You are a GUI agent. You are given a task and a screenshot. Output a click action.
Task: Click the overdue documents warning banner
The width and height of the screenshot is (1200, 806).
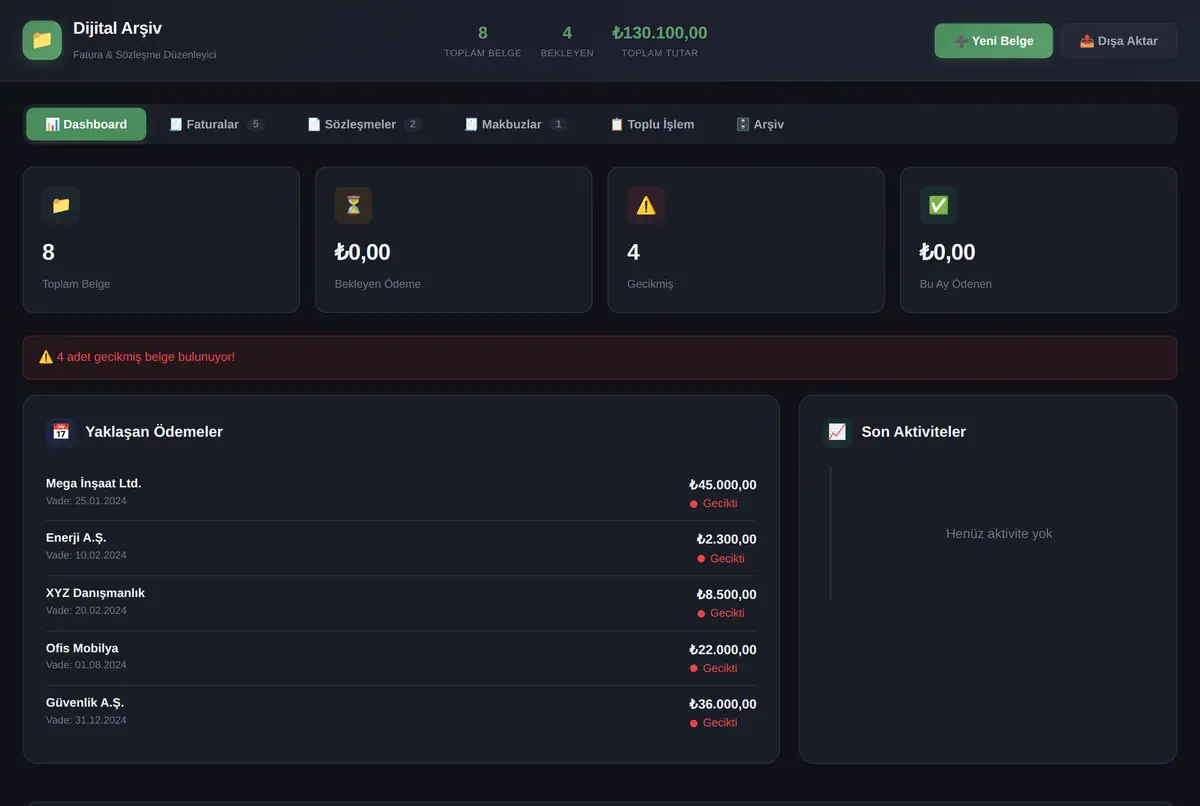600,357
